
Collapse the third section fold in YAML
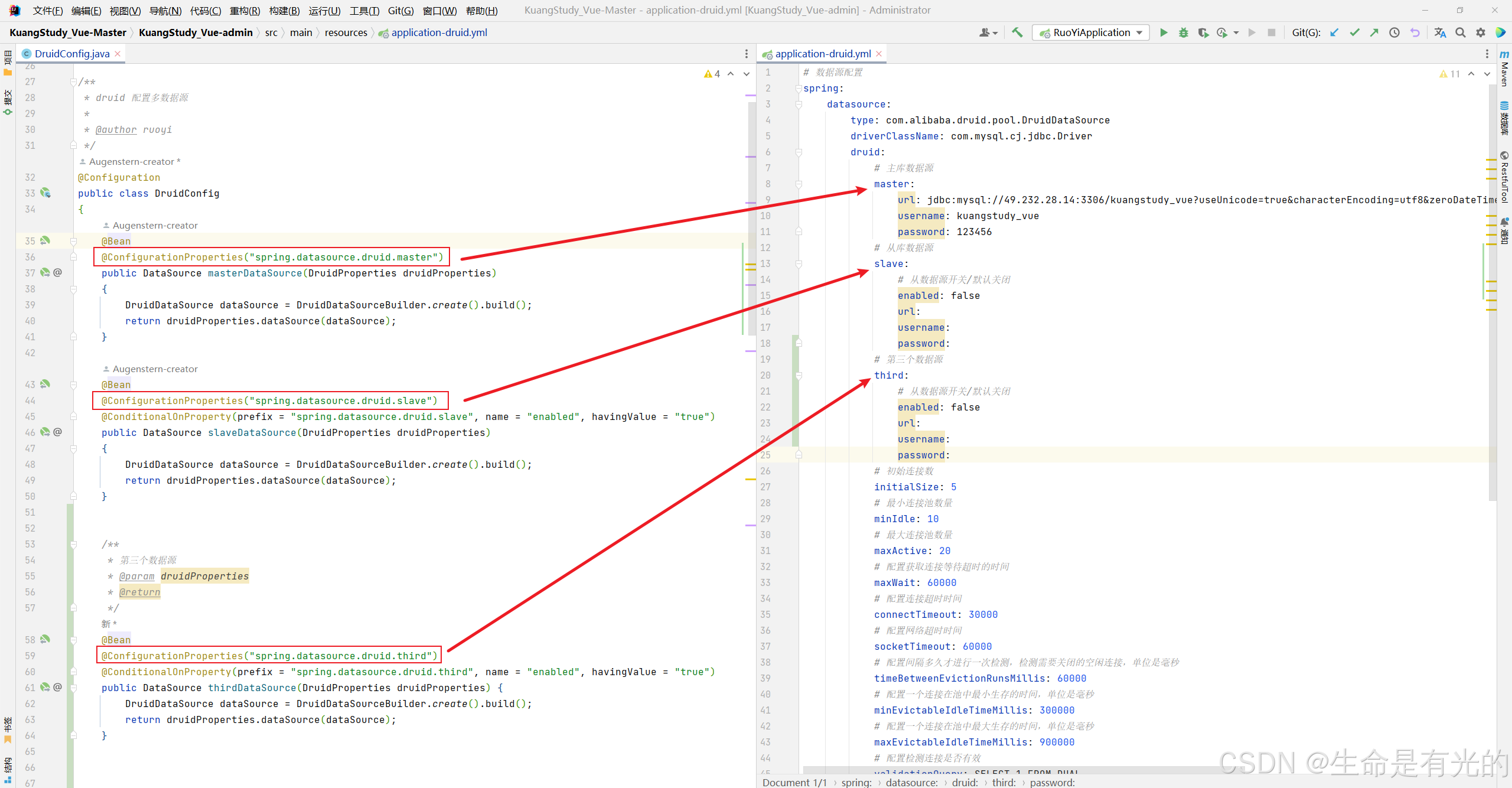tap(799, 376)
